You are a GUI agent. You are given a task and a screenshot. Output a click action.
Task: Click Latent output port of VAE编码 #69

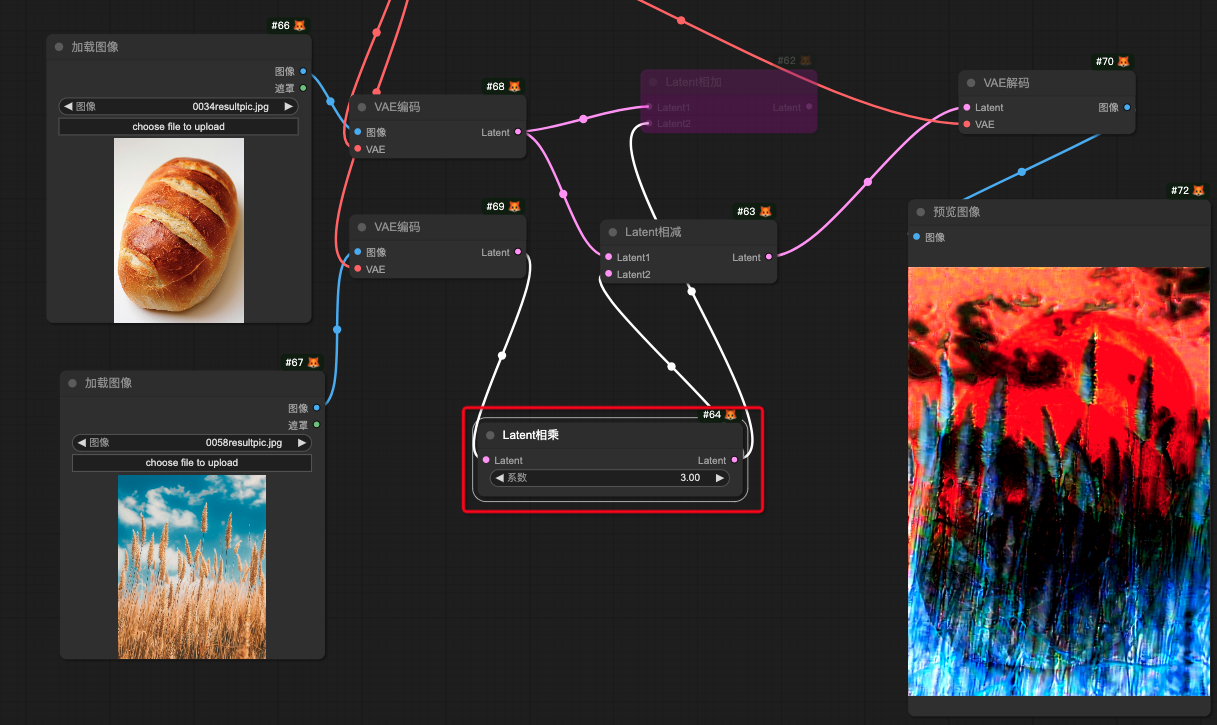tap(518, 252)
